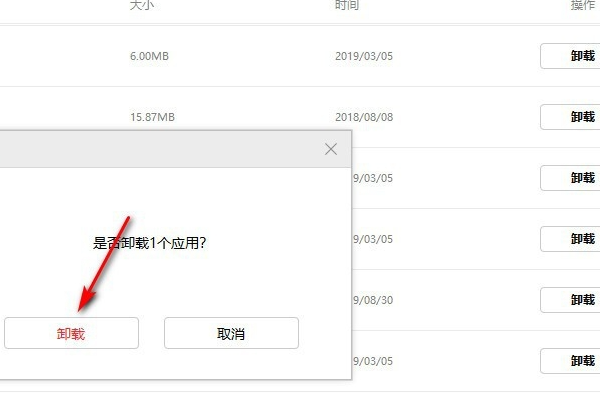
Task: Click 取消 to cancel uninstalling
Action: point(231,333)
